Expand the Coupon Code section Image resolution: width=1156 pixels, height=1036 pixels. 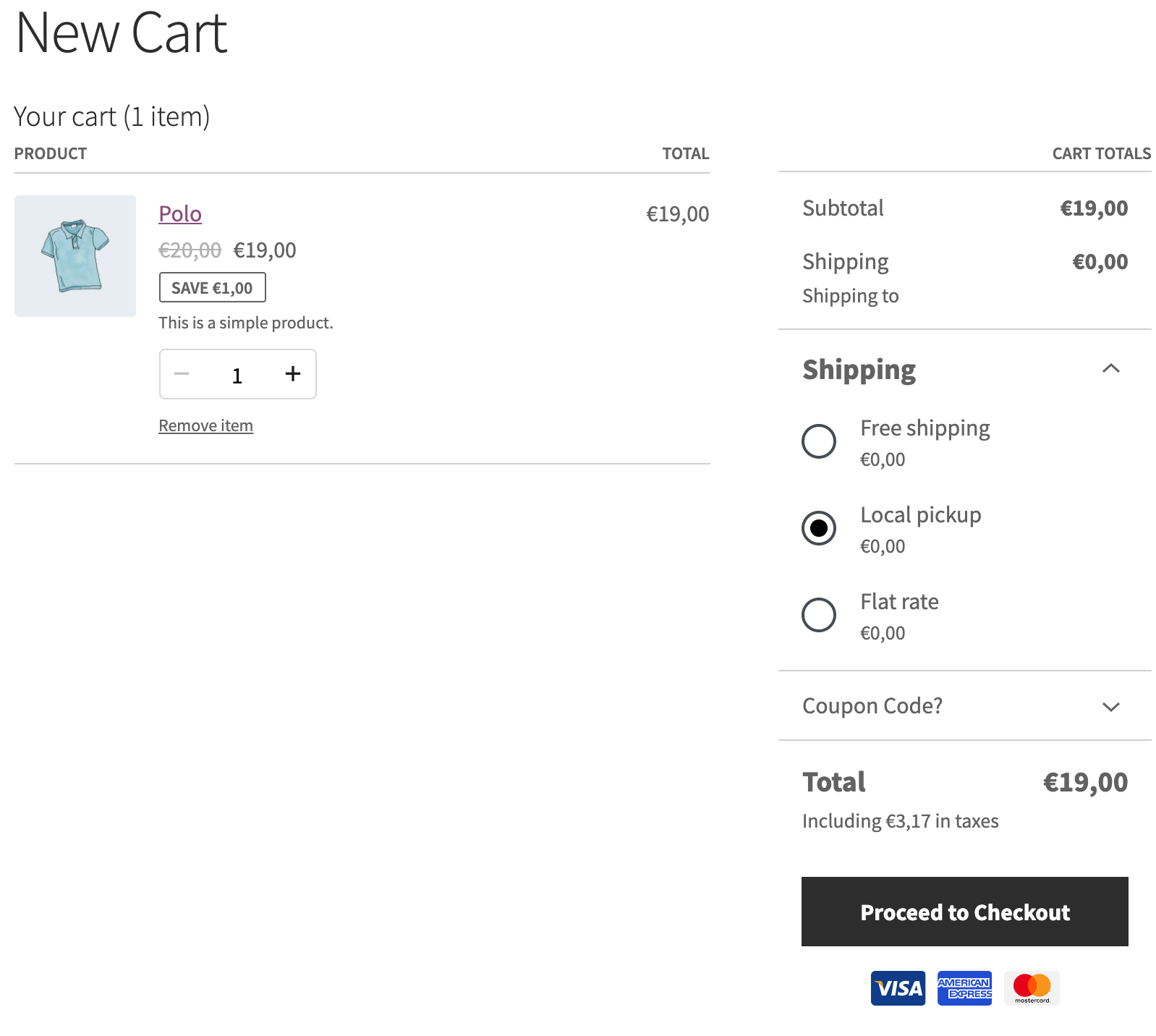872,705
